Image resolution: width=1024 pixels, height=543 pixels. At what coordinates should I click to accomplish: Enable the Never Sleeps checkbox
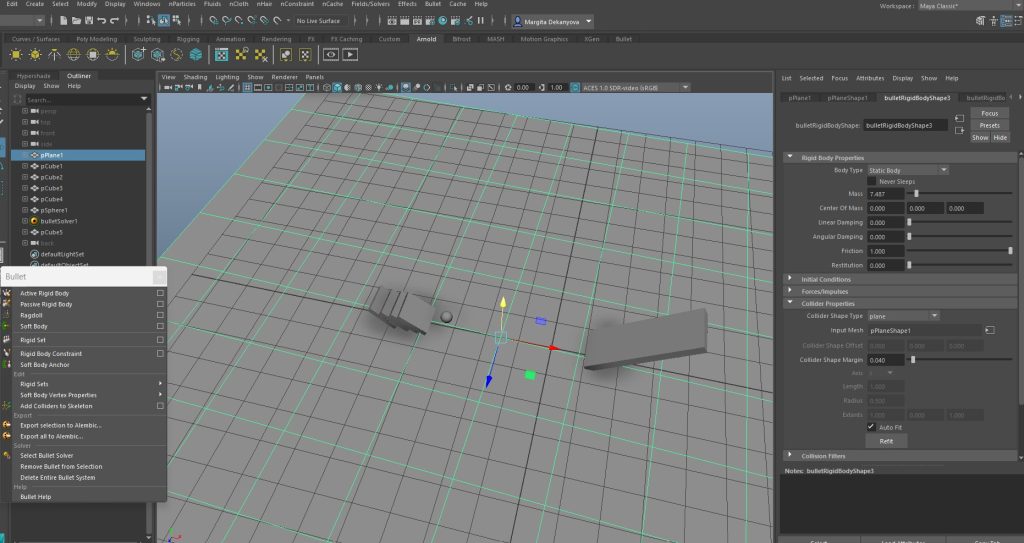pyautogui.click(x=872, y=181)
